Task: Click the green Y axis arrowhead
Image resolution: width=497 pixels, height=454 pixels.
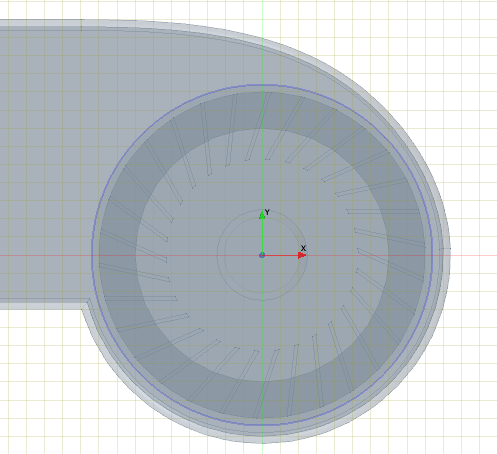Action: coord(262,215)
